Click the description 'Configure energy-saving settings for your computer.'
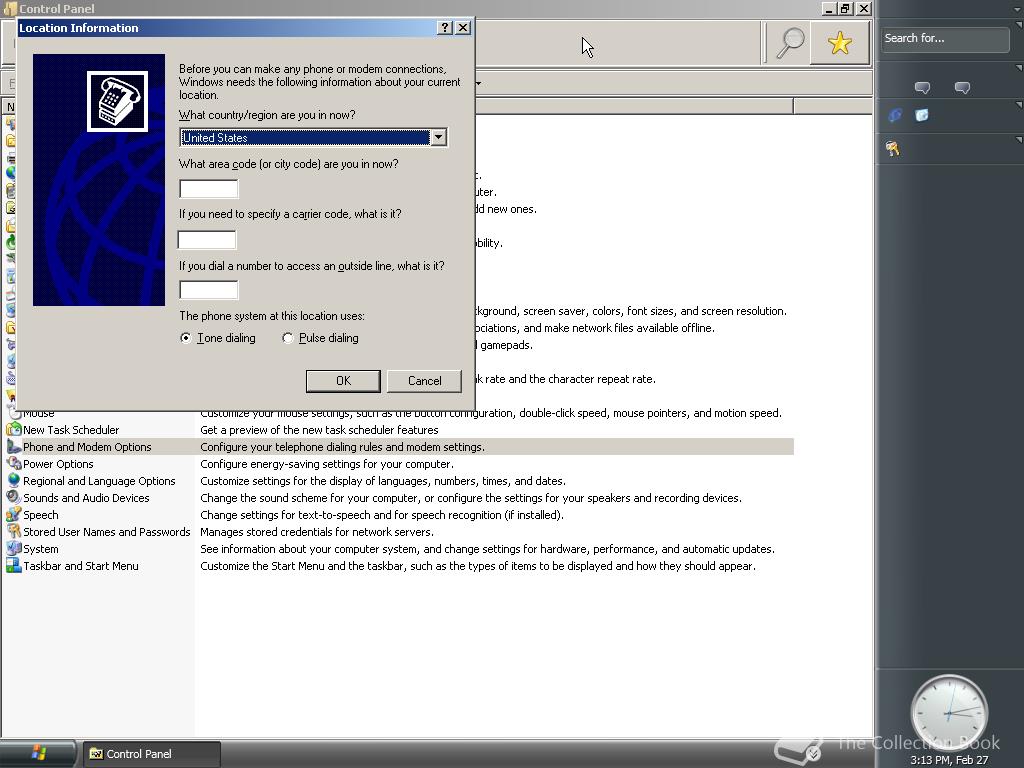 pyautogui.click(x=327, y=464)
